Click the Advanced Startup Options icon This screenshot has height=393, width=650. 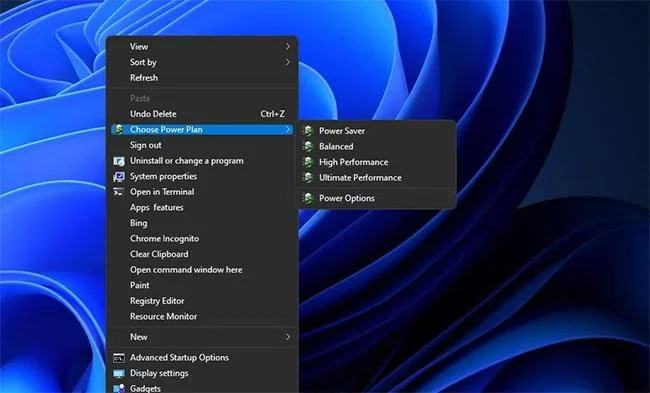[119, 358]
